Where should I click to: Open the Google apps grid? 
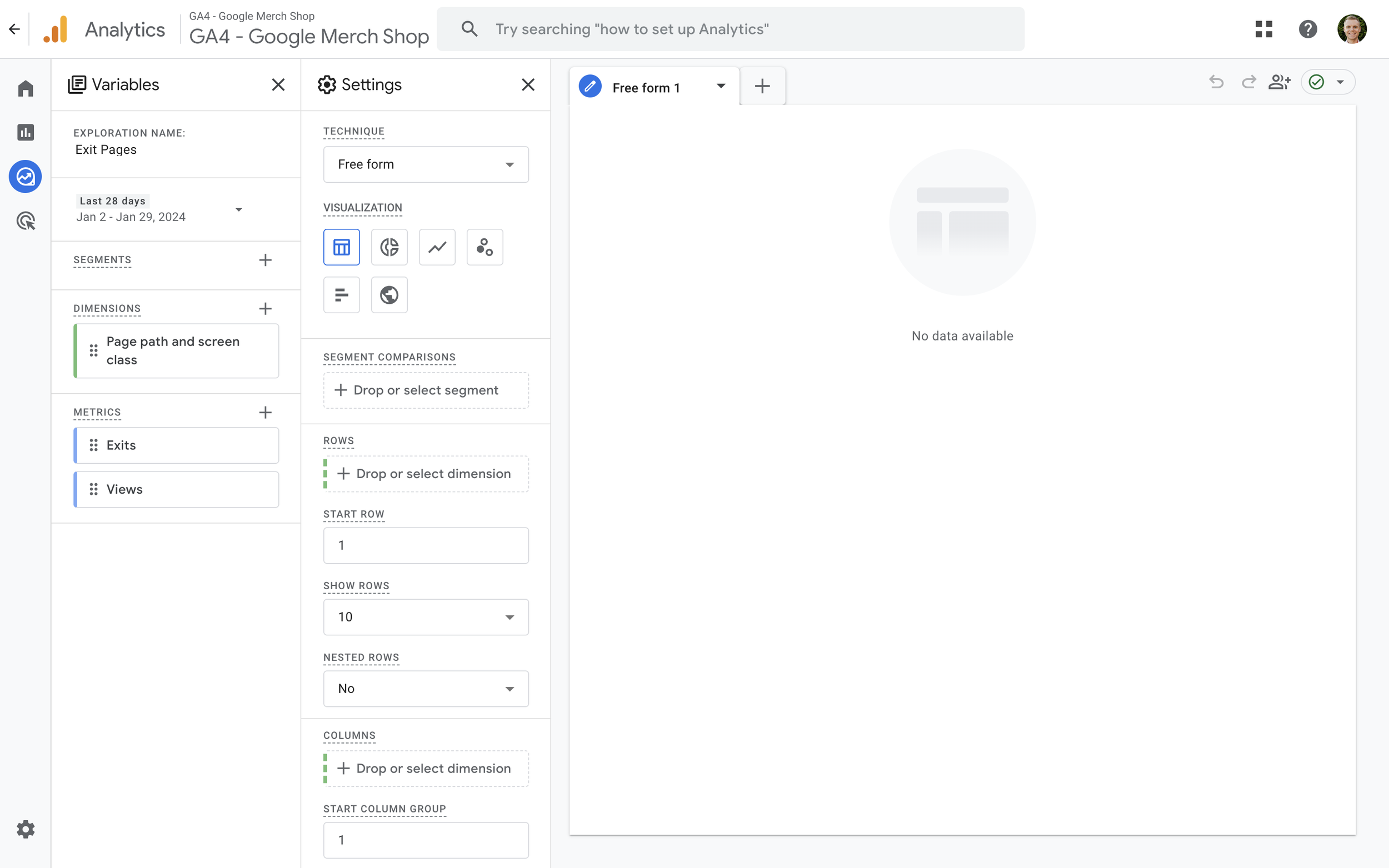[1264, 28]
